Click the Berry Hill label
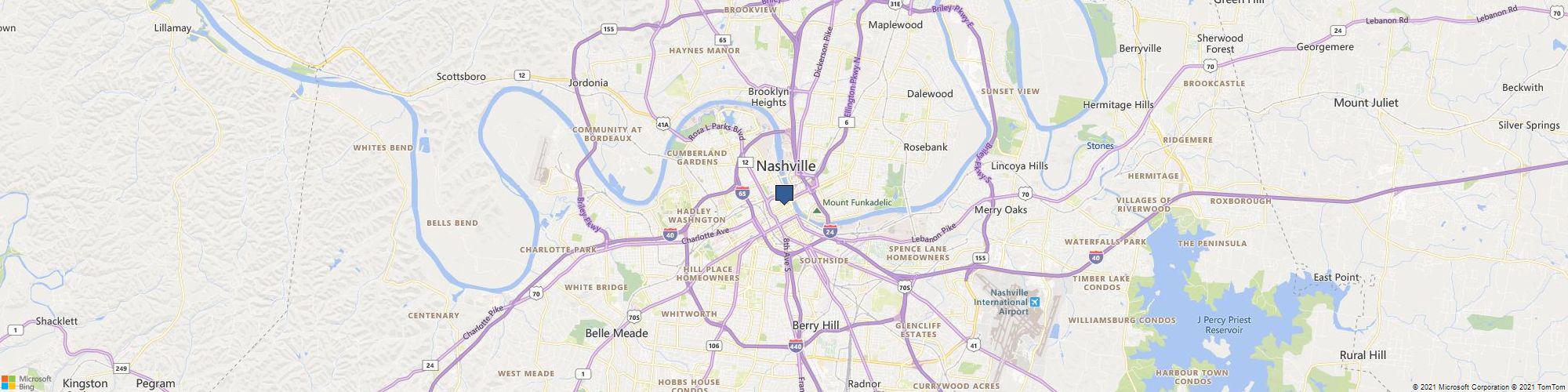This screenshot has width=1568, height=392. (x=816, y=325)
